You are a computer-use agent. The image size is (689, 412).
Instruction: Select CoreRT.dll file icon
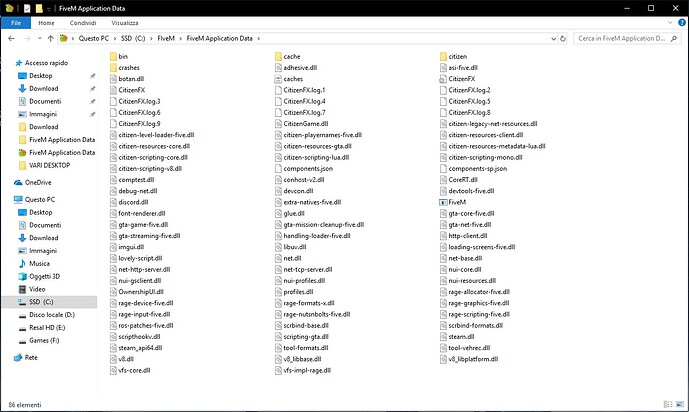pos(443,180)
